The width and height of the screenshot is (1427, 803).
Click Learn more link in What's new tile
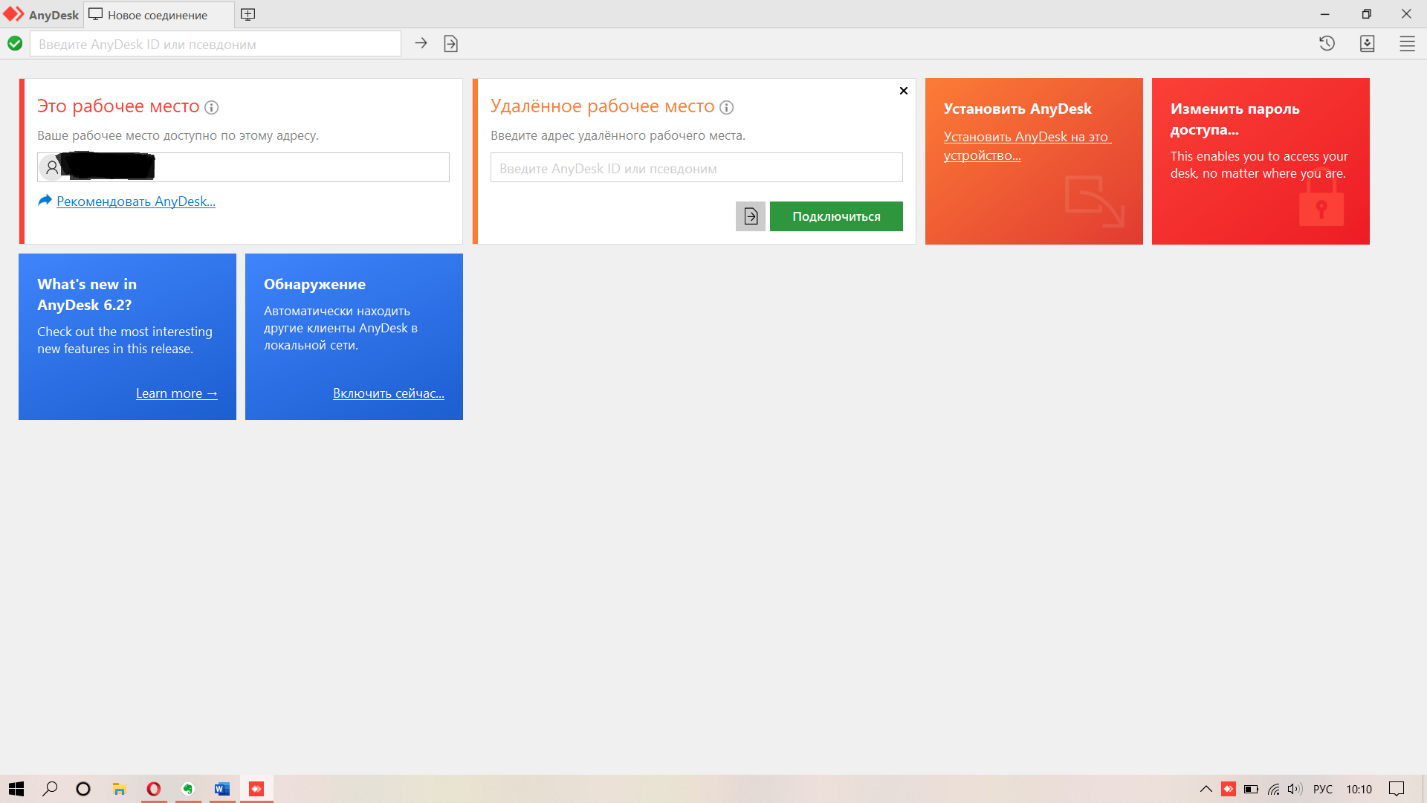pyautogui.click(x=177, y=393)
